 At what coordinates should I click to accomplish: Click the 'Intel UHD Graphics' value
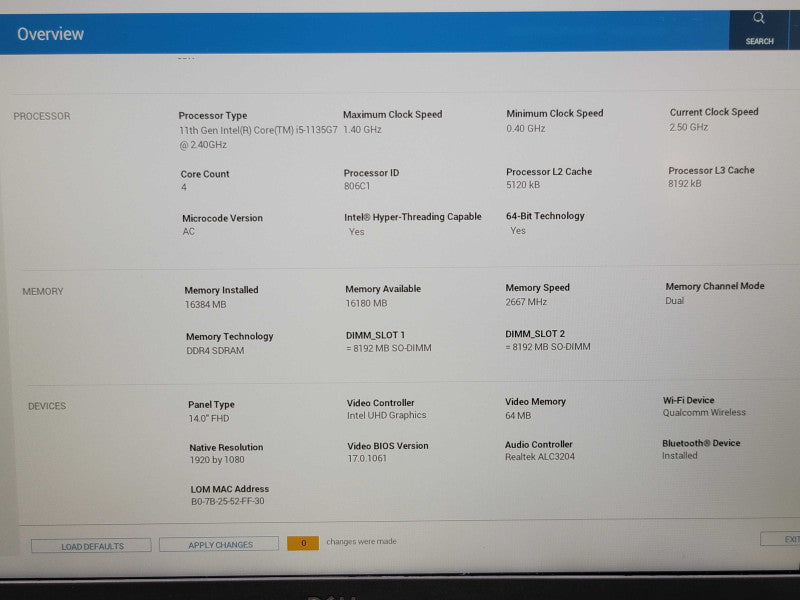(386, 415)
